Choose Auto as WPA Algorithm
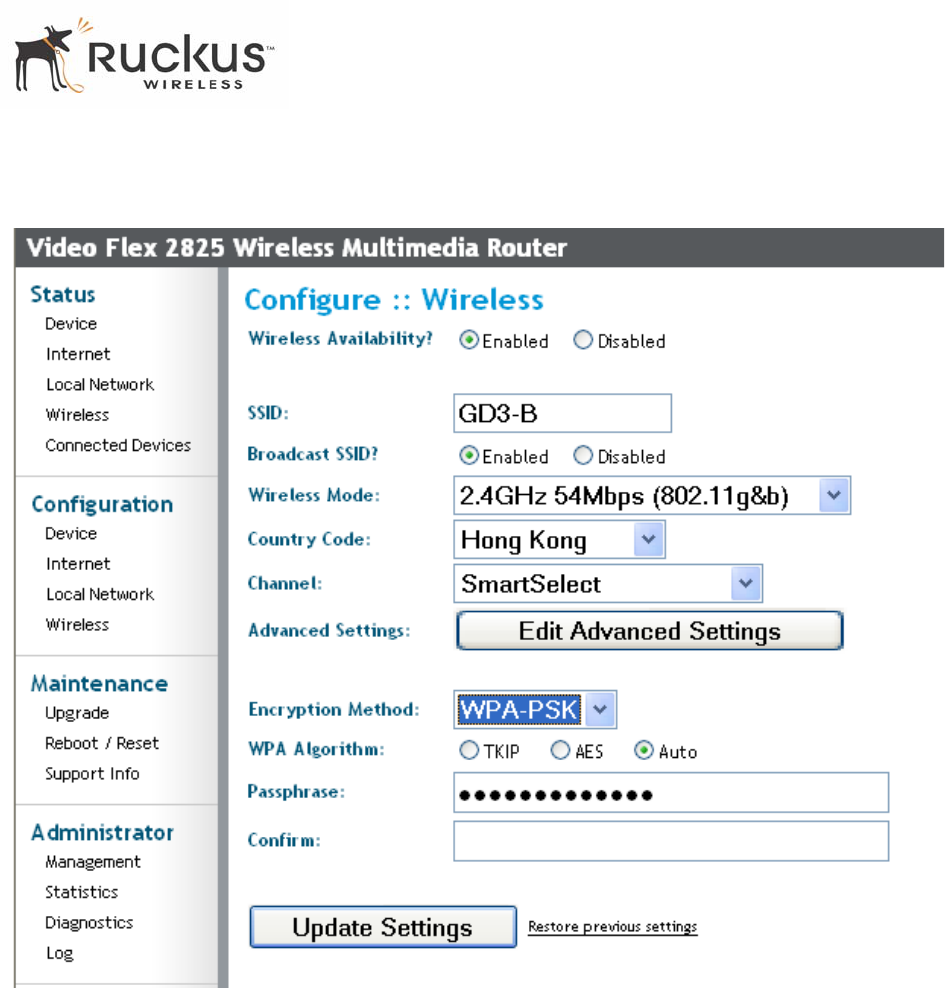 [644, 750]
